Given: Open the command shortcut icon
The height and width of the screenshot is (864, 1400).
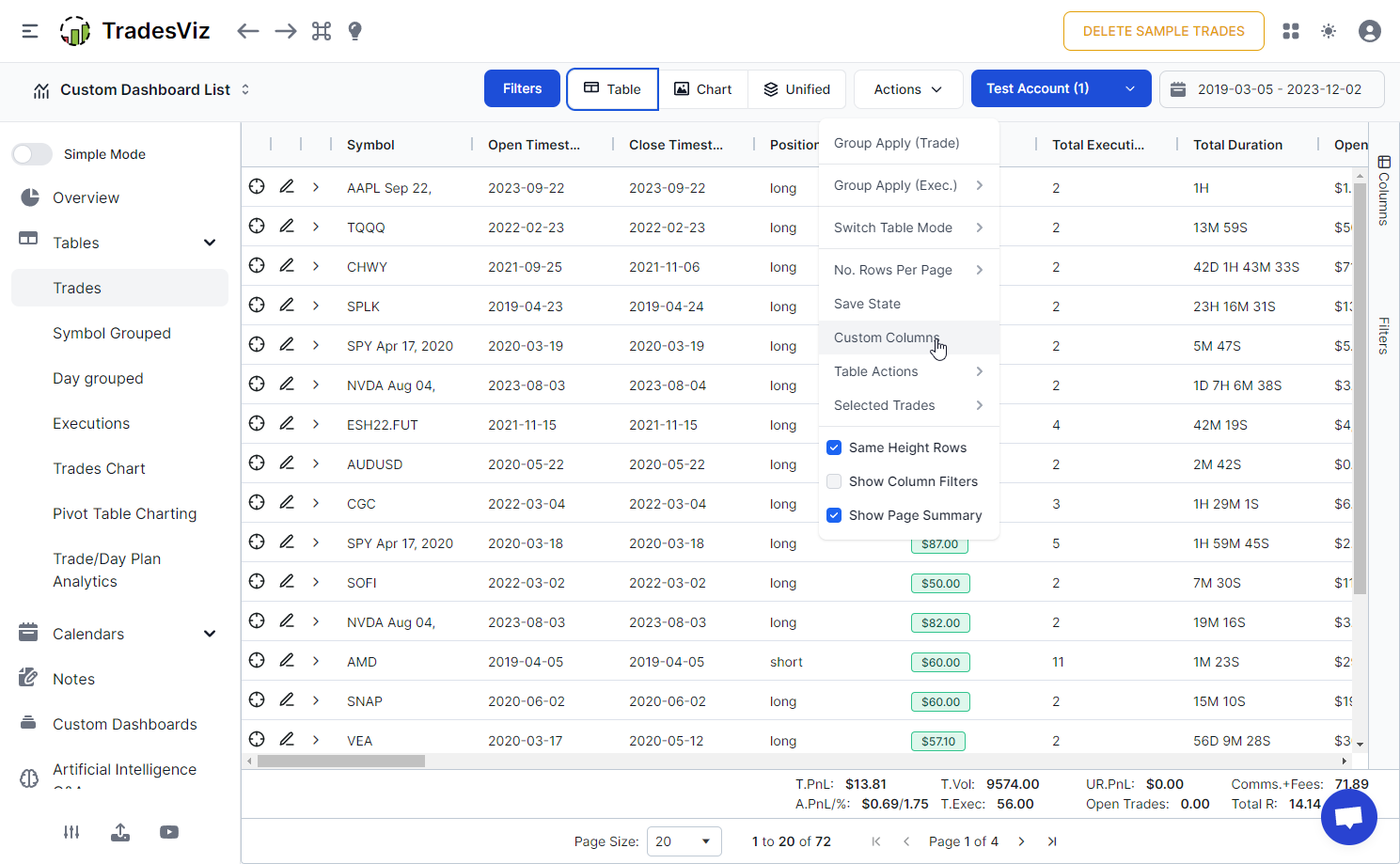Looking at the screenshot, I should click(322, 31).
